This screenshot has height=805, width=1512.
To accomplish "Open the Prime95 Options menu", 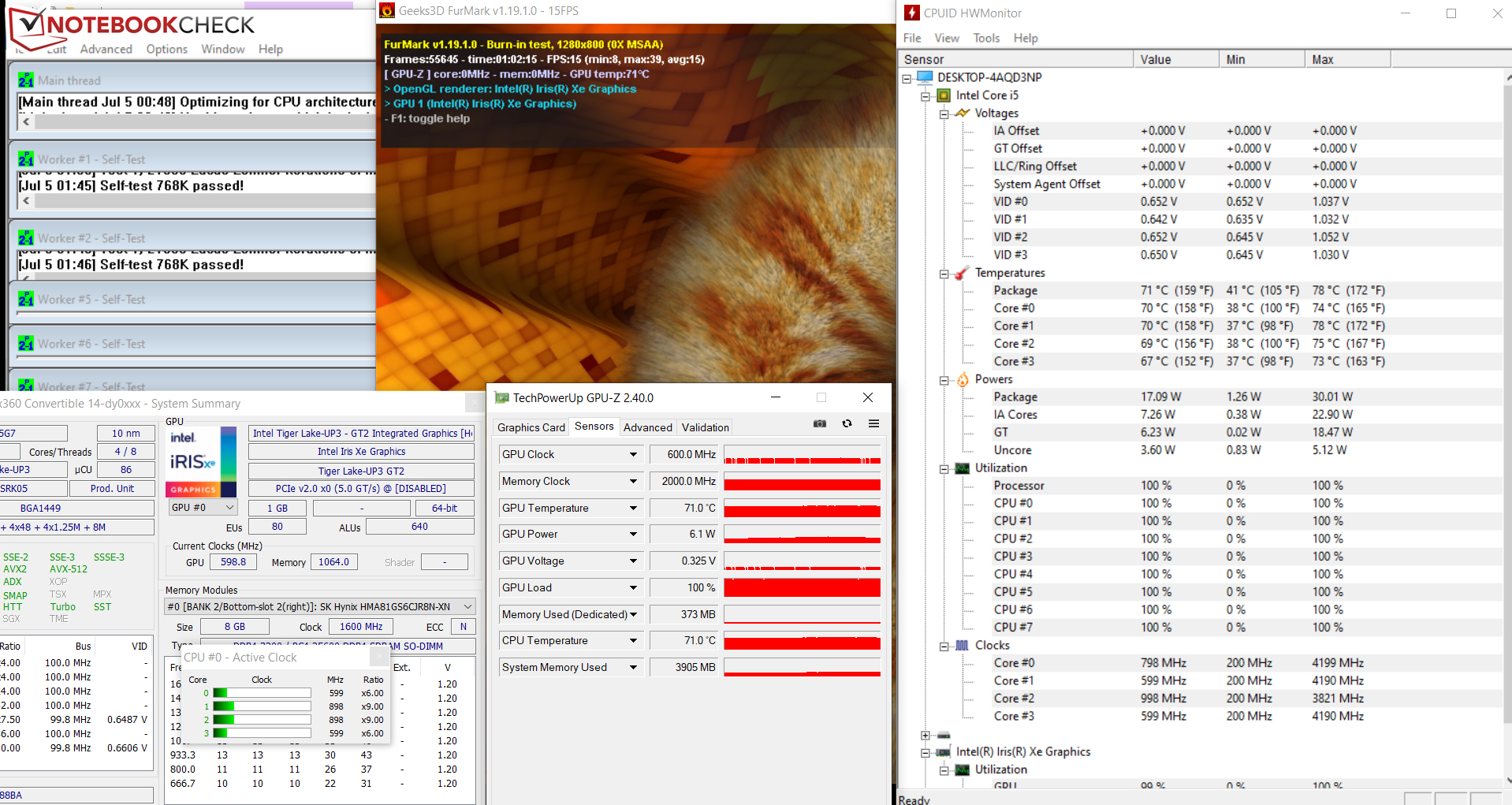I will (x=167, y=49).
